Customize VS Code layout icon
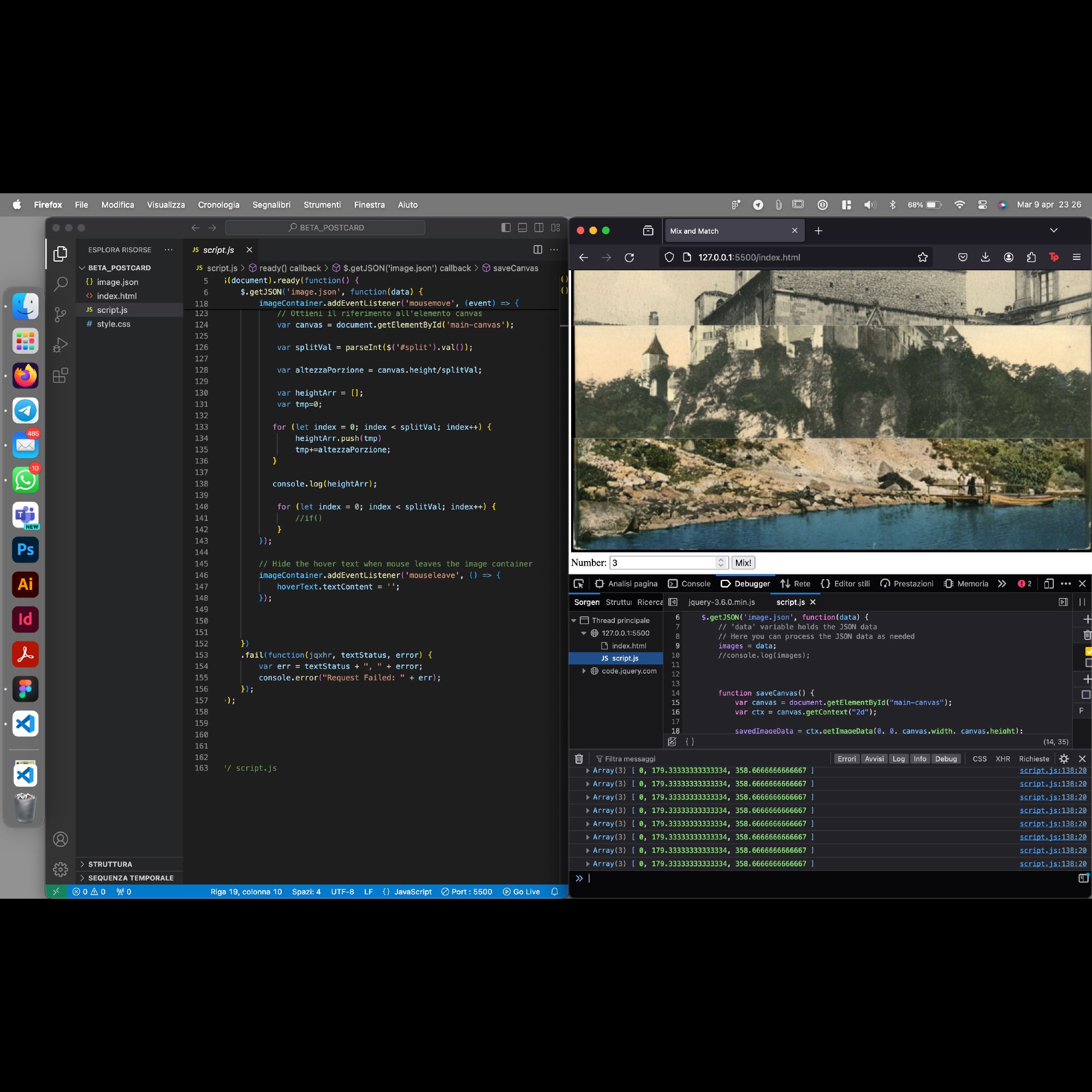1092x1092 pixels. click(556, 228)
